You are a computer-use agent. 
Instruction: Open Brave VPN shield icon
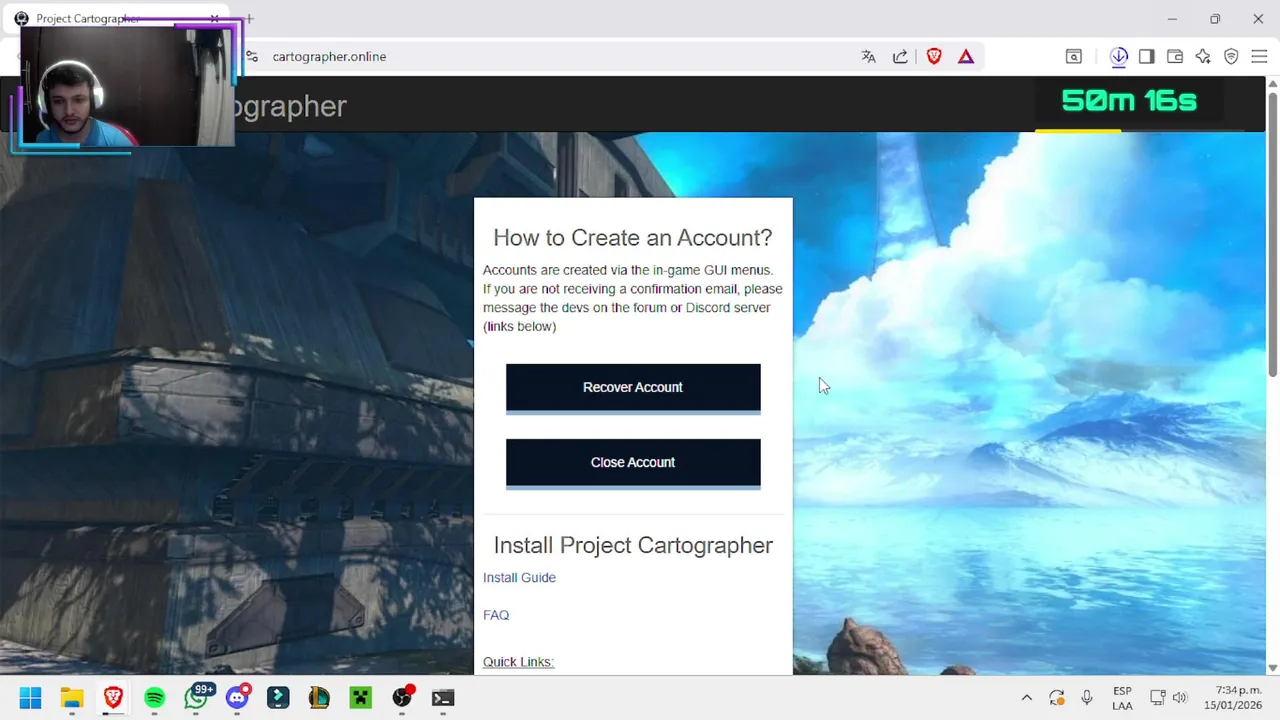point(1231,57)
